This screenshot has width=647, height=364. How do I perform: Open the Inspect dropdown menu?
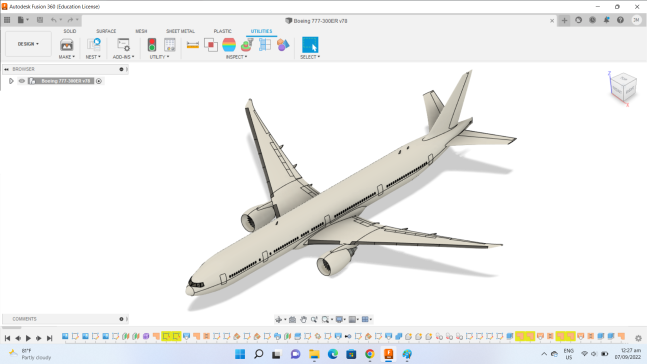pyautogui.click(x=236, y=57)
